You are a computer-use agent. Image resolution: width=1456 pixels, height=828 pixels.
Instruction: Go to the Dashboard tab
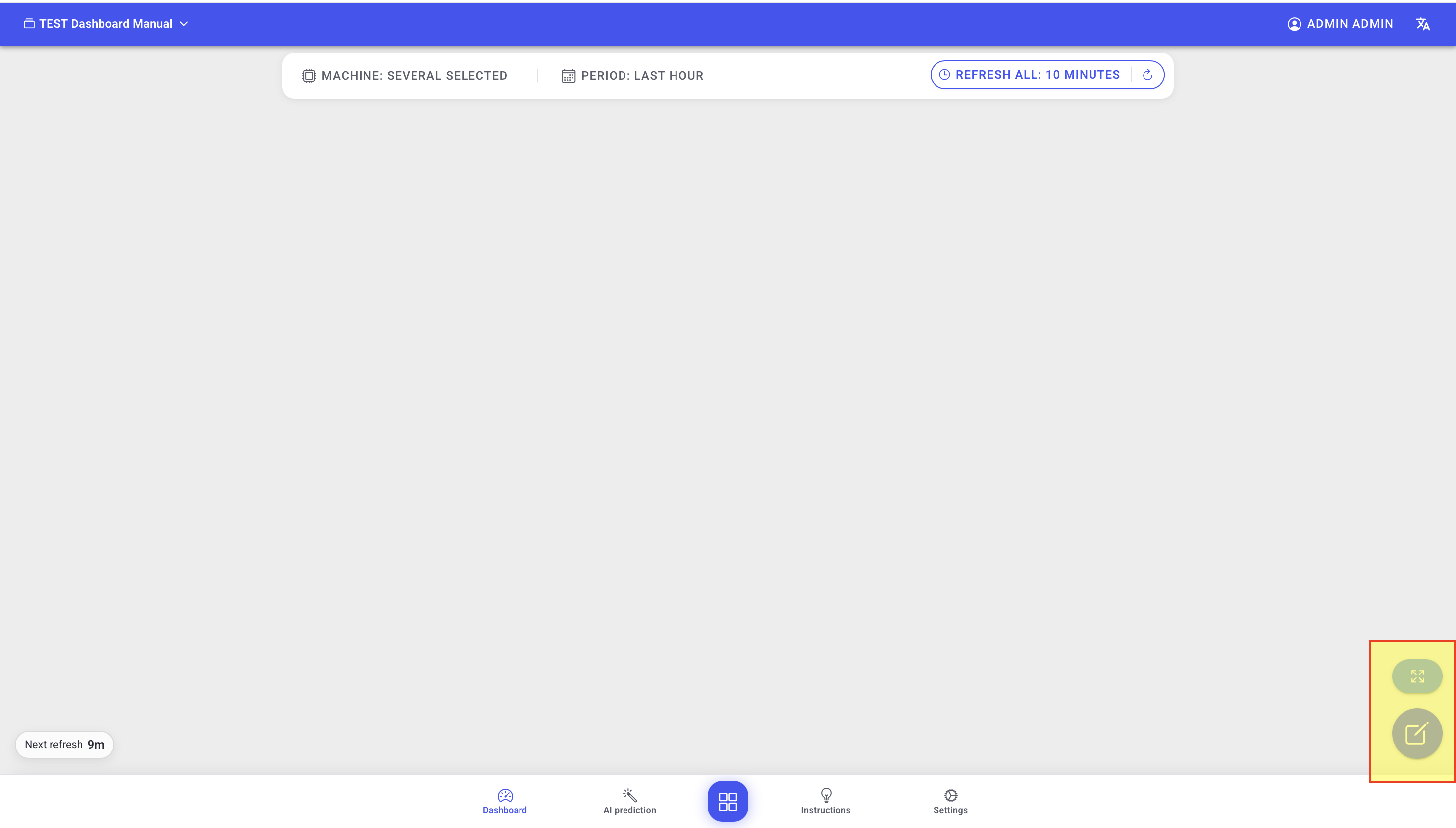coord(505,801)
